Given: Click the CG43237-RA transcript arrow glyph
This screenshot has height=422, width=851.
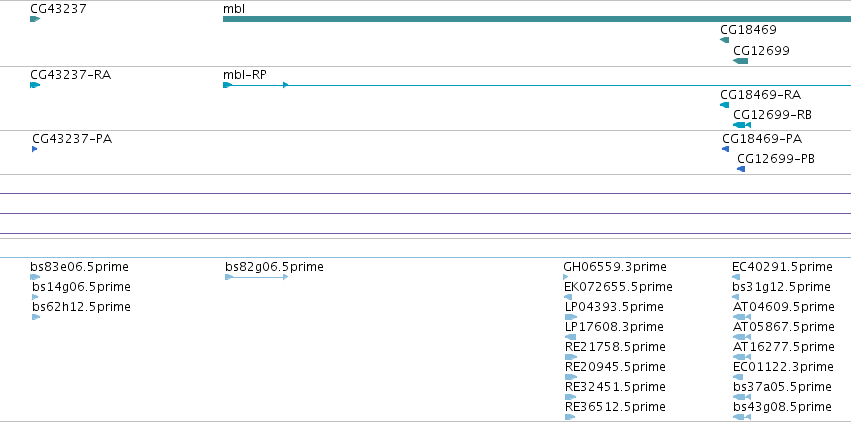Looking at the screenshot, I should pyautogui.click(x=35, y=85).
